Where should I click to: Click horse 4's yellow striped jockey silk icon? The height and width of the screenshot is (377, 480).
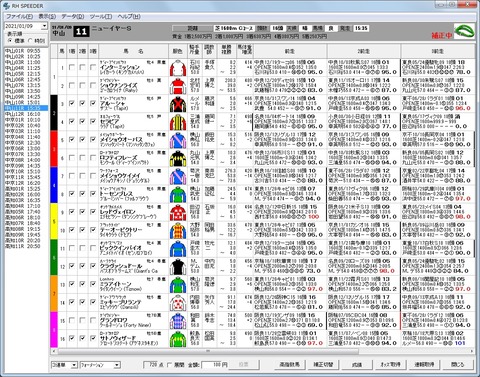(178, 122)
